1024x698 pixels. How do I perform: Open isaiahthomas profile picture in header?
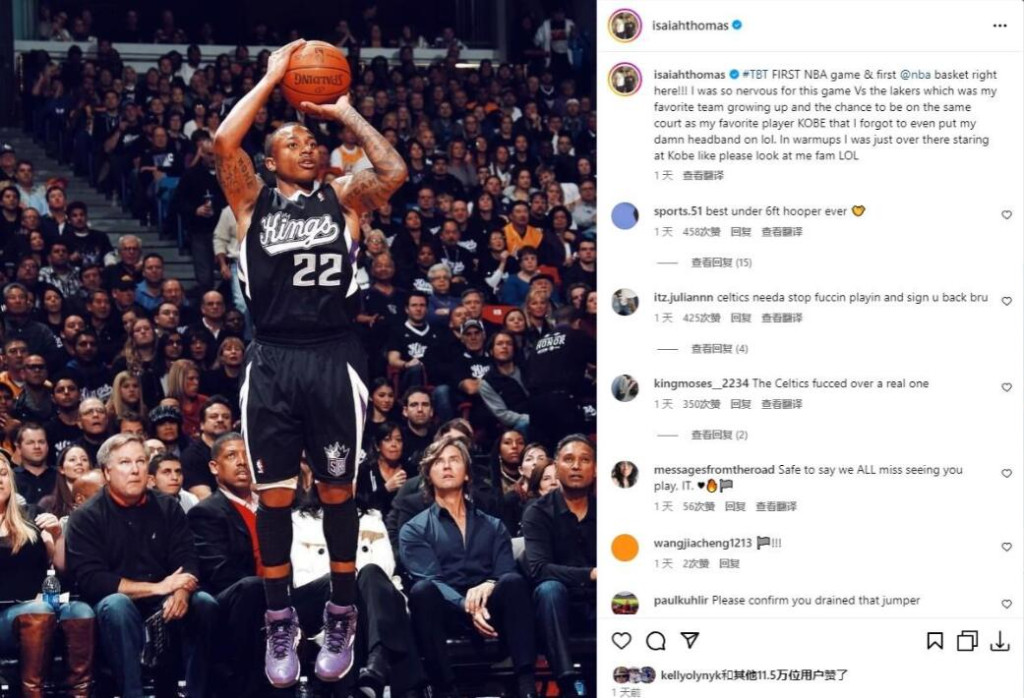click(625, 25)
